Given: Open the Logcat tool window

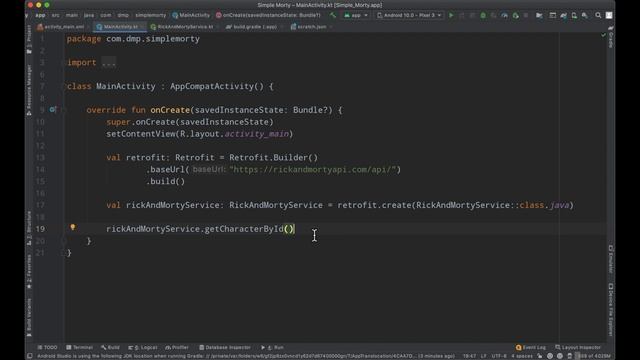Looking at the screenshot, I should pyautogui.click(x=142, y=347).
